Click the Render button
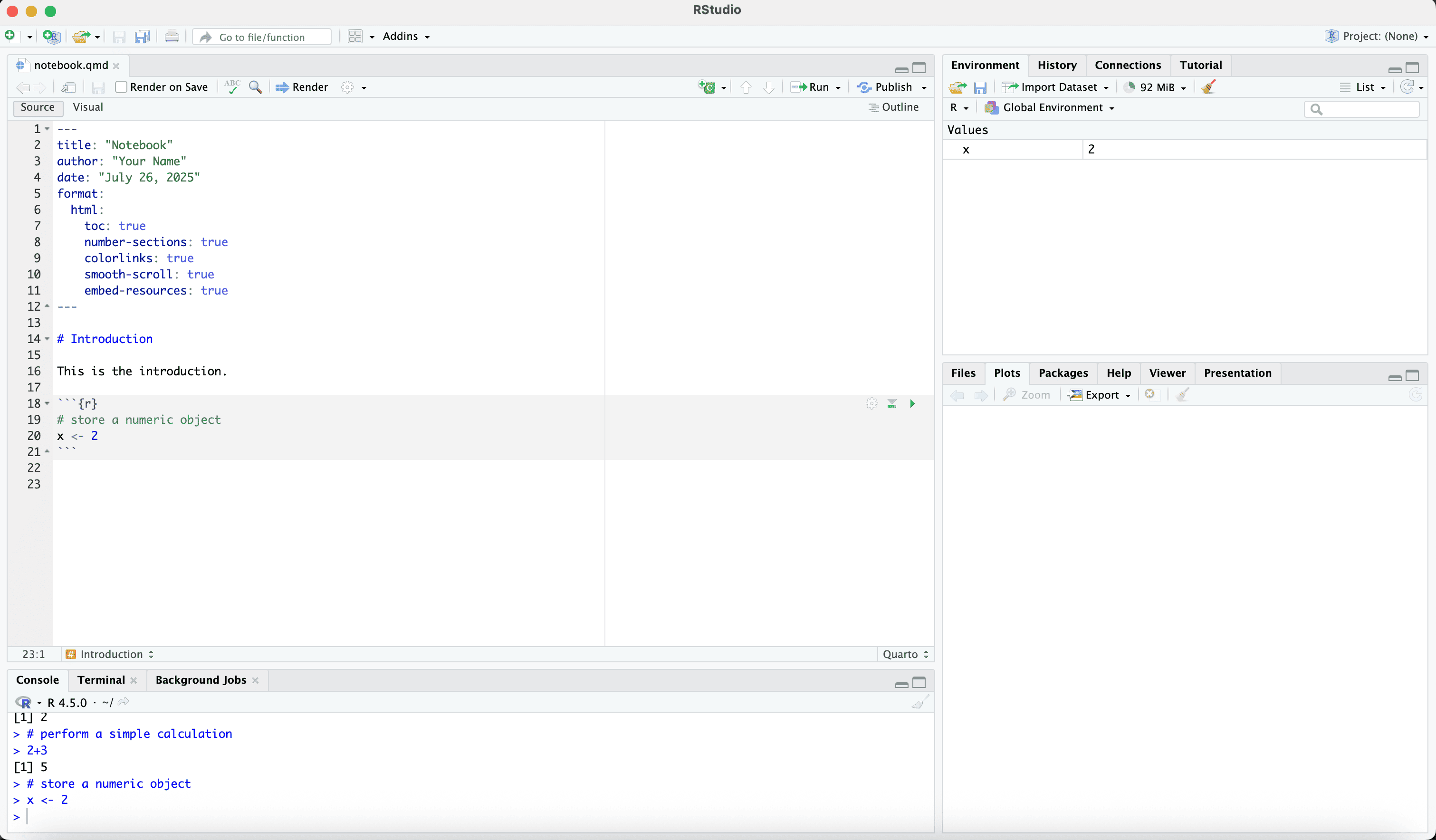 [x=302, y=86]
